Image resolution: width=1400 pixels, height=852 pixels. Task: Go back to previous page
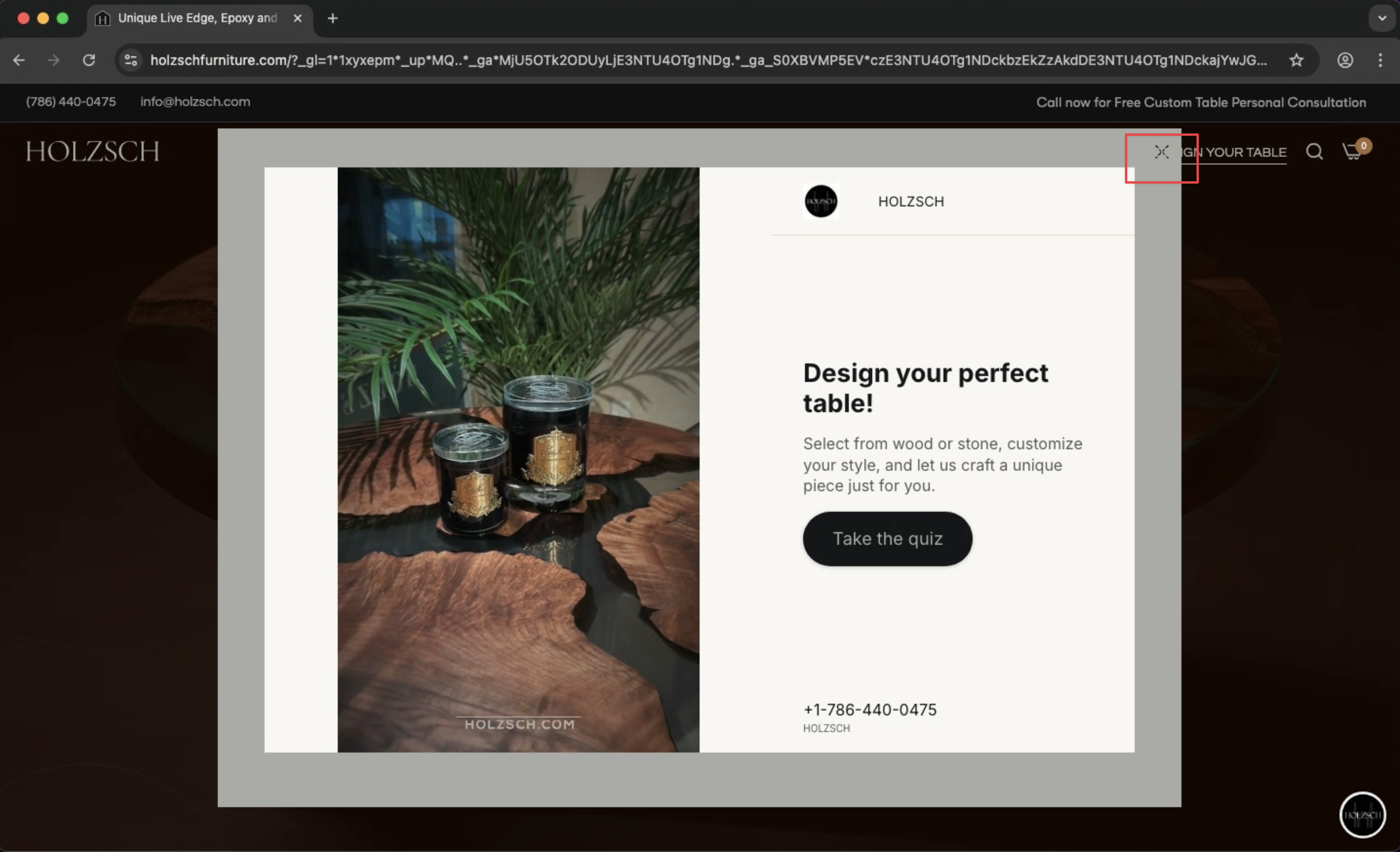click(x=19, y=60)
